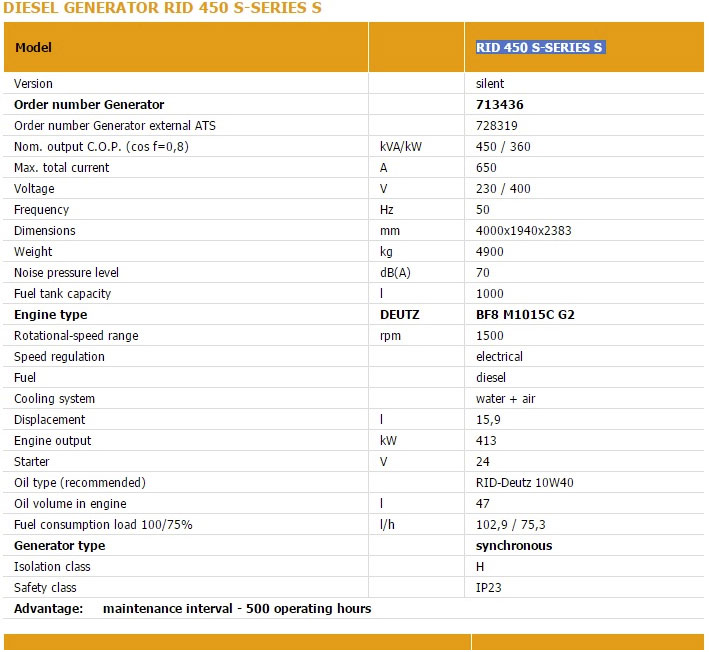709x652 pixels.
Task: Click the 'Max. total current' label
Action: [x=61, y=168]
